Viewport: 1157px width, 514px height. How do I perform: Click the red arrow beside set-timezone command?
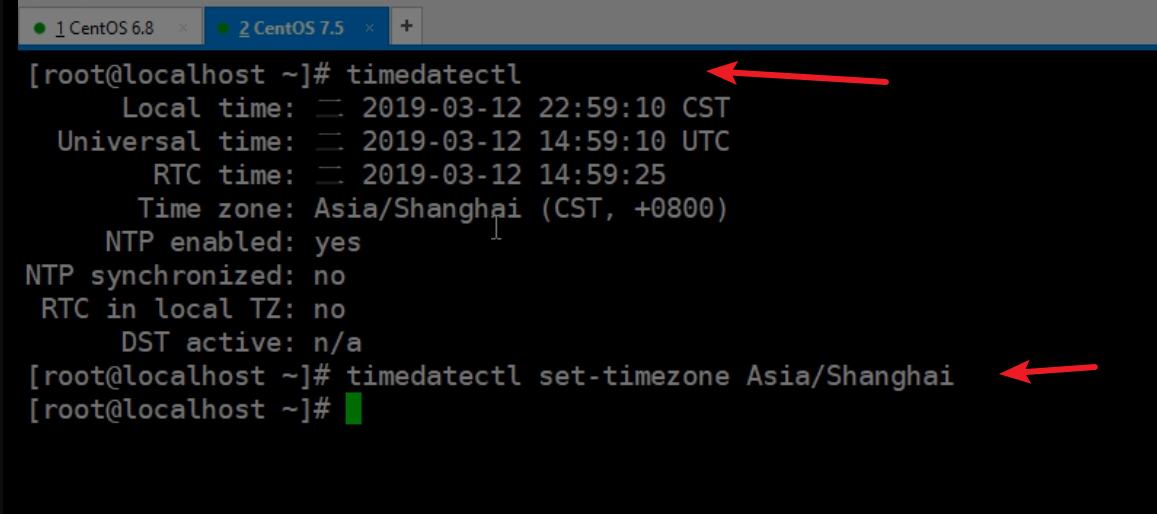(1049, 371)
